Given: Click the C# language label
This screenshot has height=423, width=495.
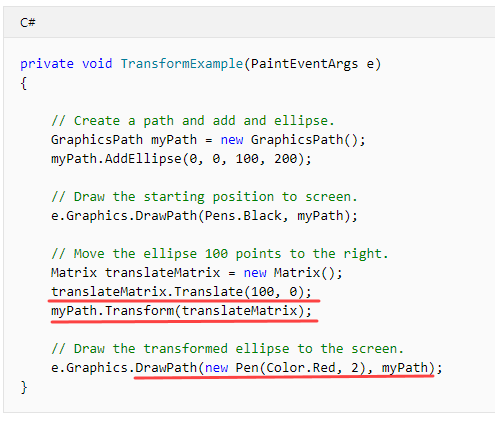Looking at the screenshot, I should tap(28, 22).
